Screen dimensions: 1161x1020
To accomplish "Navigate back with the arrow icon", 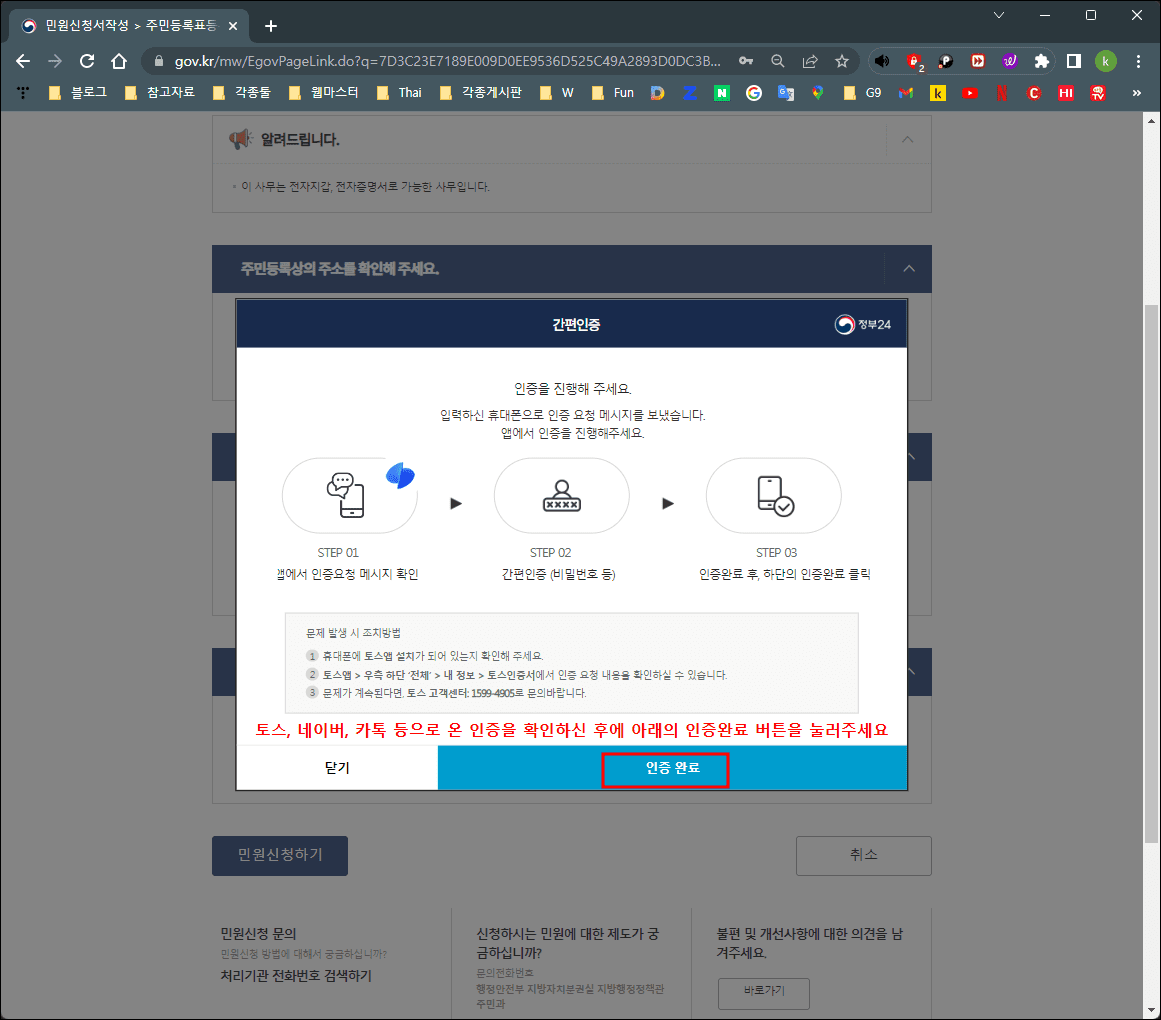I will tap(23, 61).
